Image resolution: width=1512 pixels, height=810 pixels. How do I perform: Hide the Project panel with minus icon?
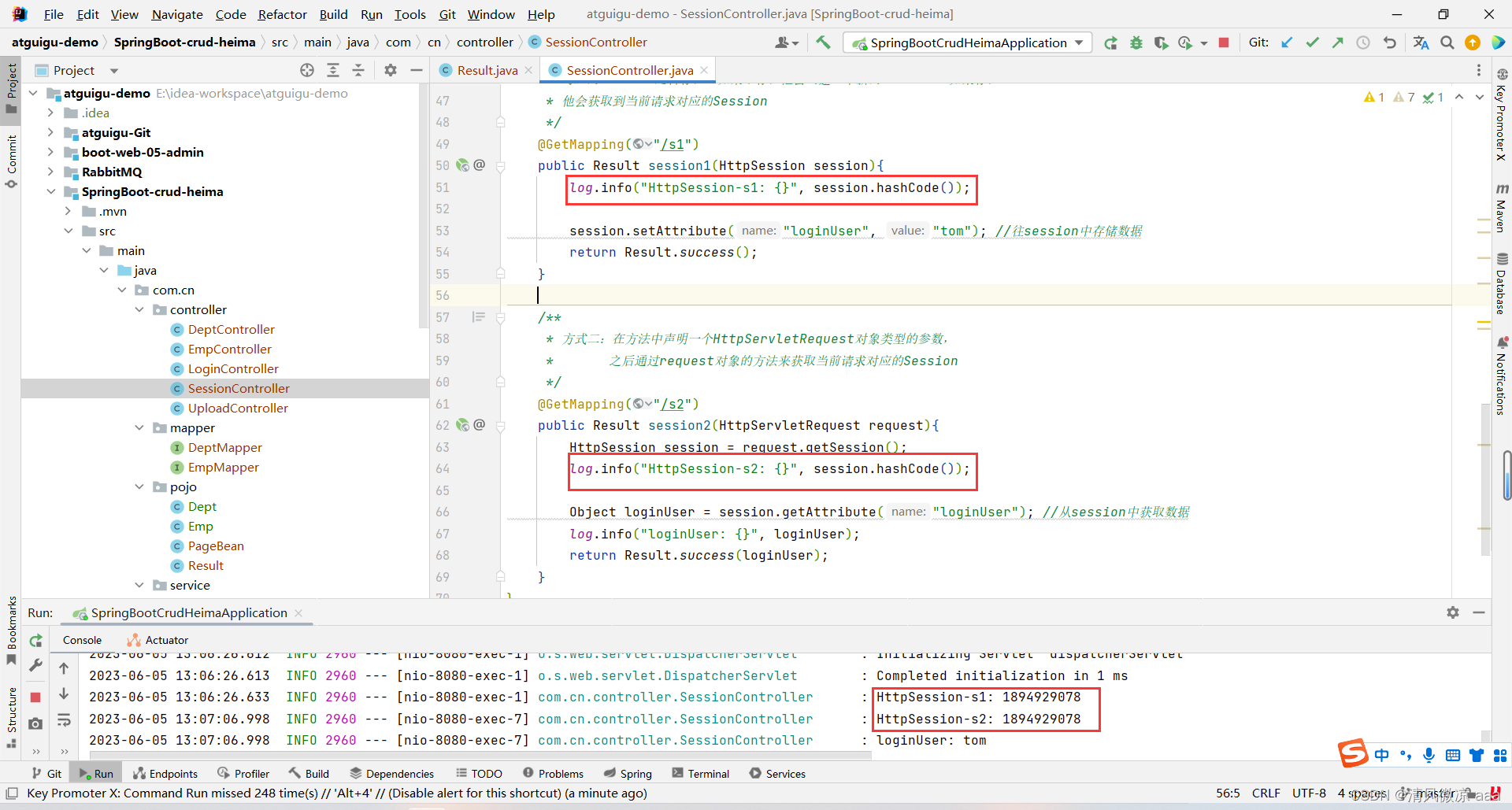point(417,70)
